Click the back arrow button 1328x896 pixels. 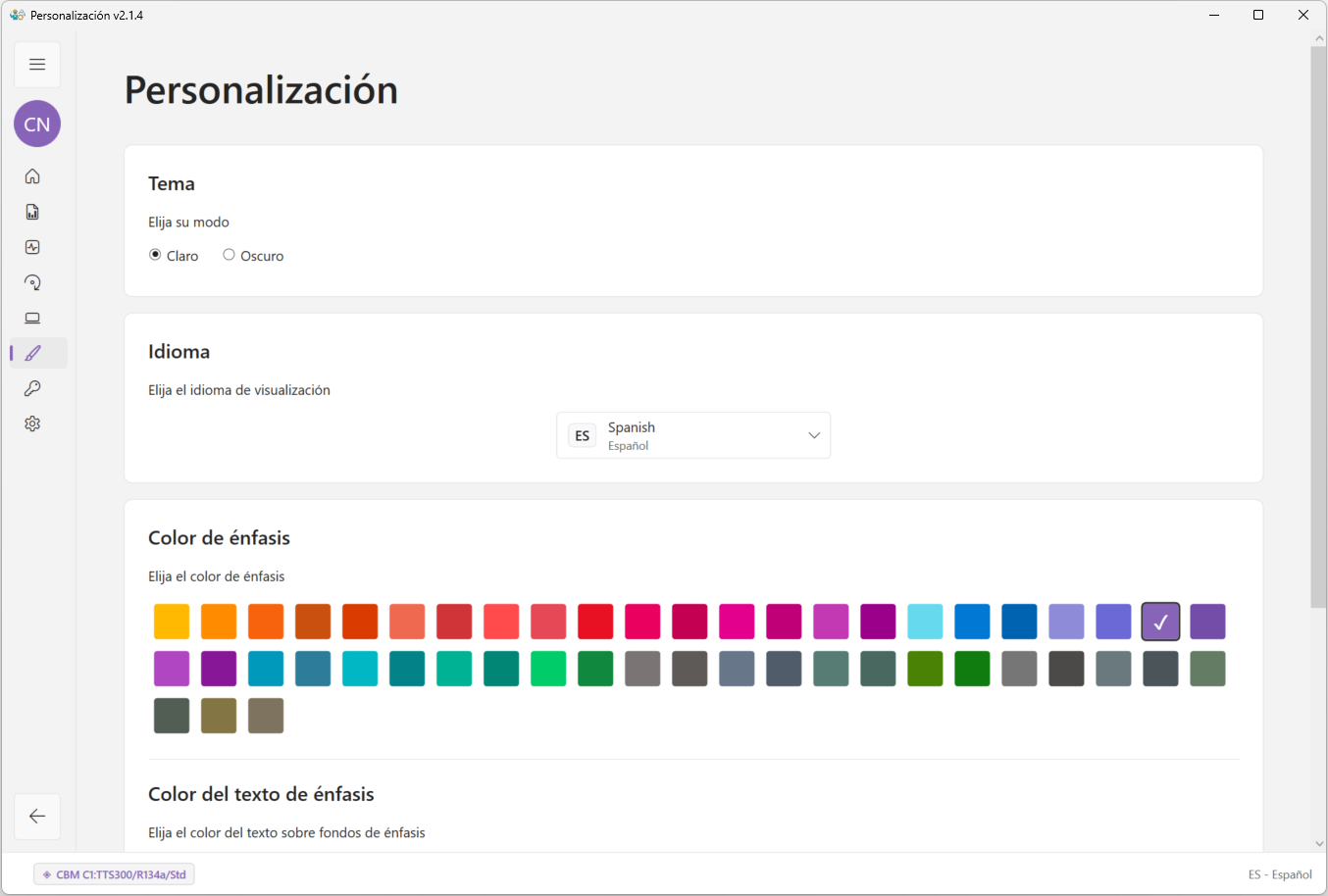tap(37, 817)
